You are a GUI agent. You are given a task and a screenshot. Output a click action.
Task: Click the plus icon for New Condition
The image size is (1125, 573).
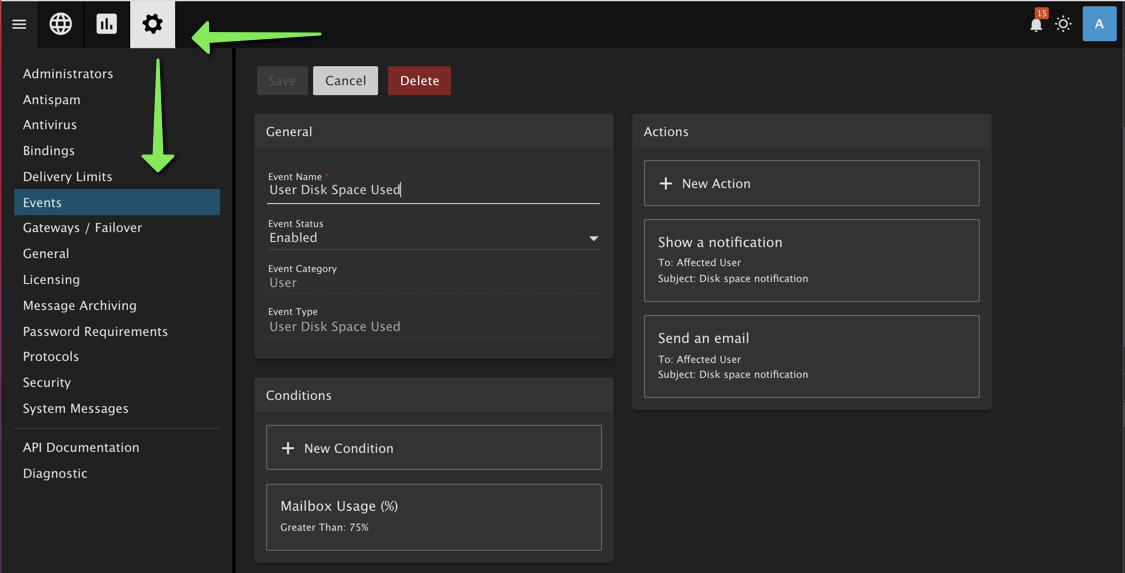pyautogui.click(x=288, y=449)
